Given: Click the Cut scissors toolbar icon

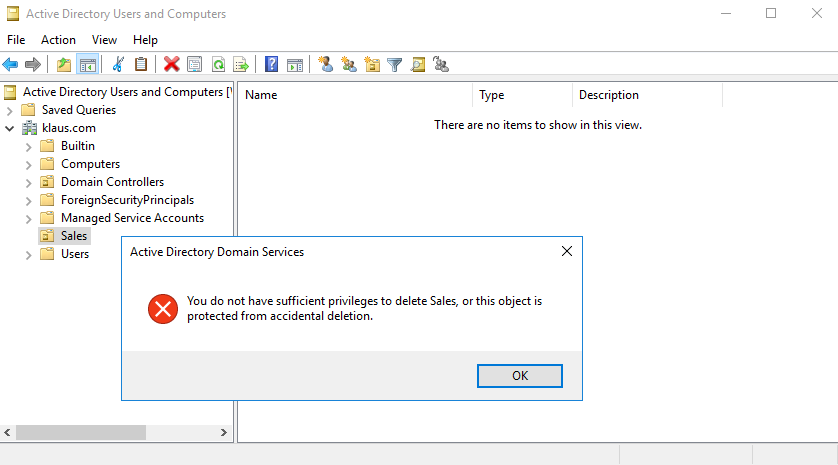Looking at the screenshot, I should pos(118,65).
